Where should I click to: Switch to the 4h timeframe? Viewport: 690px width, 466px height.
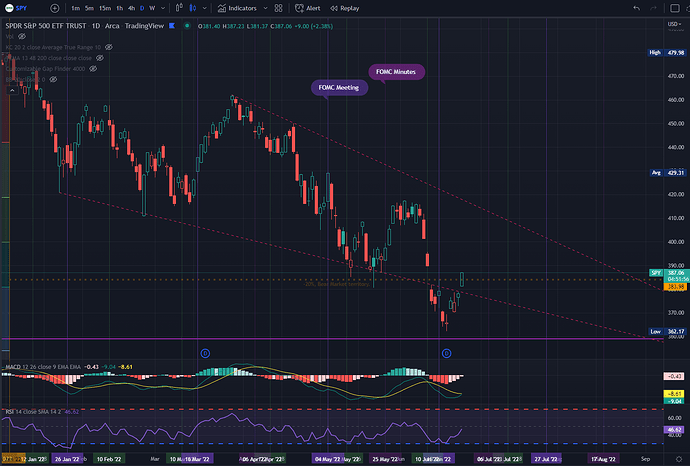coord(131,8)
